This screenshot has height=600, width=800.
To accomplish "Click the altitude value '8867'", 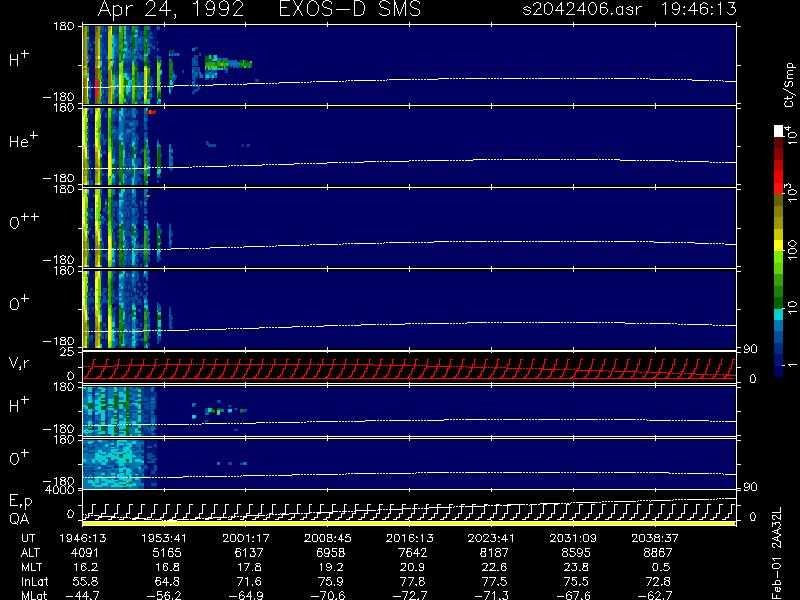I will coord(658,553).
